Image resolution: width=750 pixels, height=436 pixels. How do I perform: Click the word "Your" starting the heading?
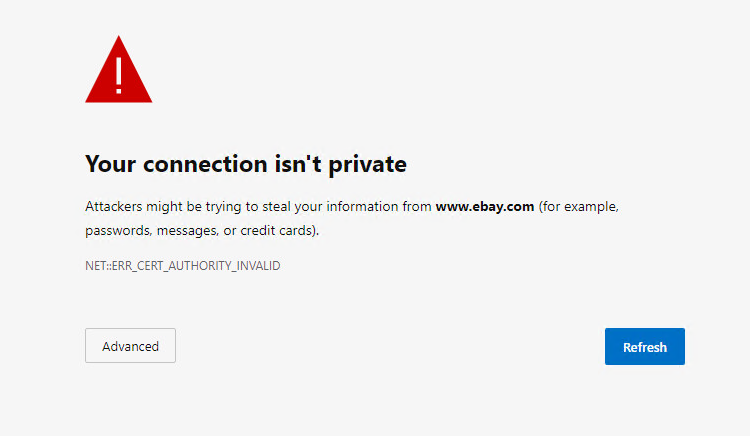(110, 165)
